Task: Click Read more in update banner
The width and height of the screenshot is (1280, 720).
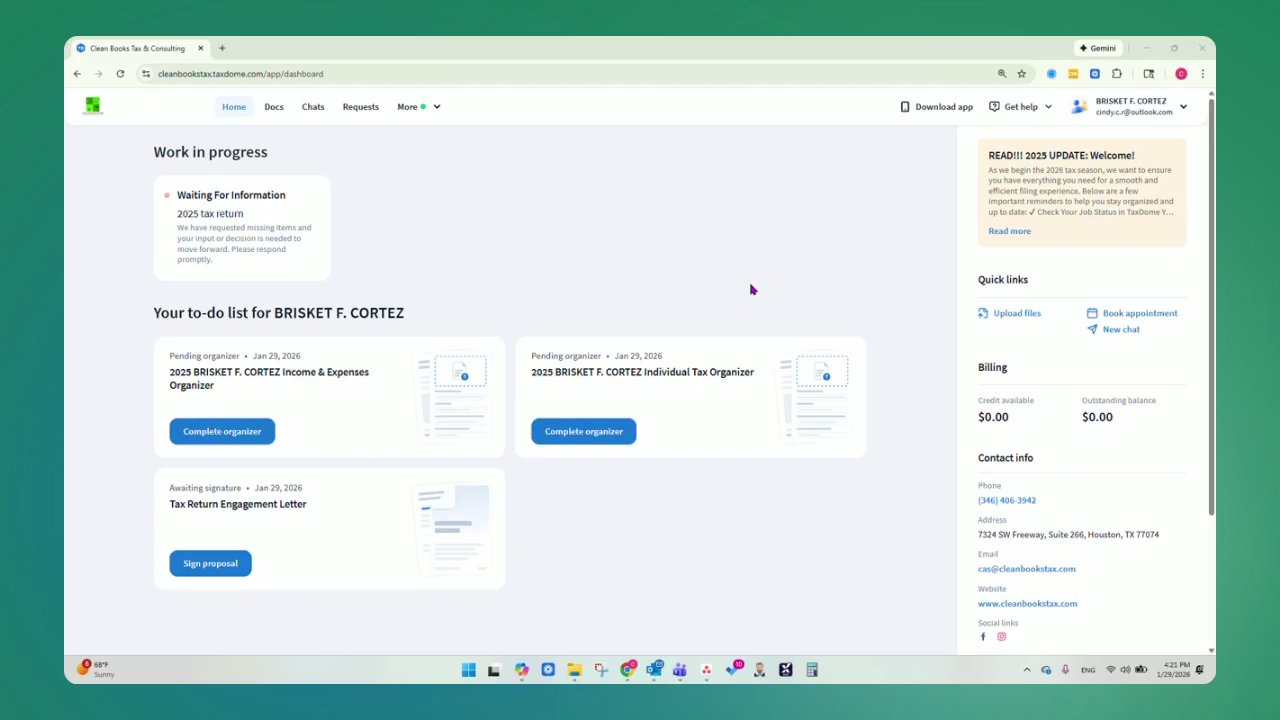Action: click(x=1009, y=231)
